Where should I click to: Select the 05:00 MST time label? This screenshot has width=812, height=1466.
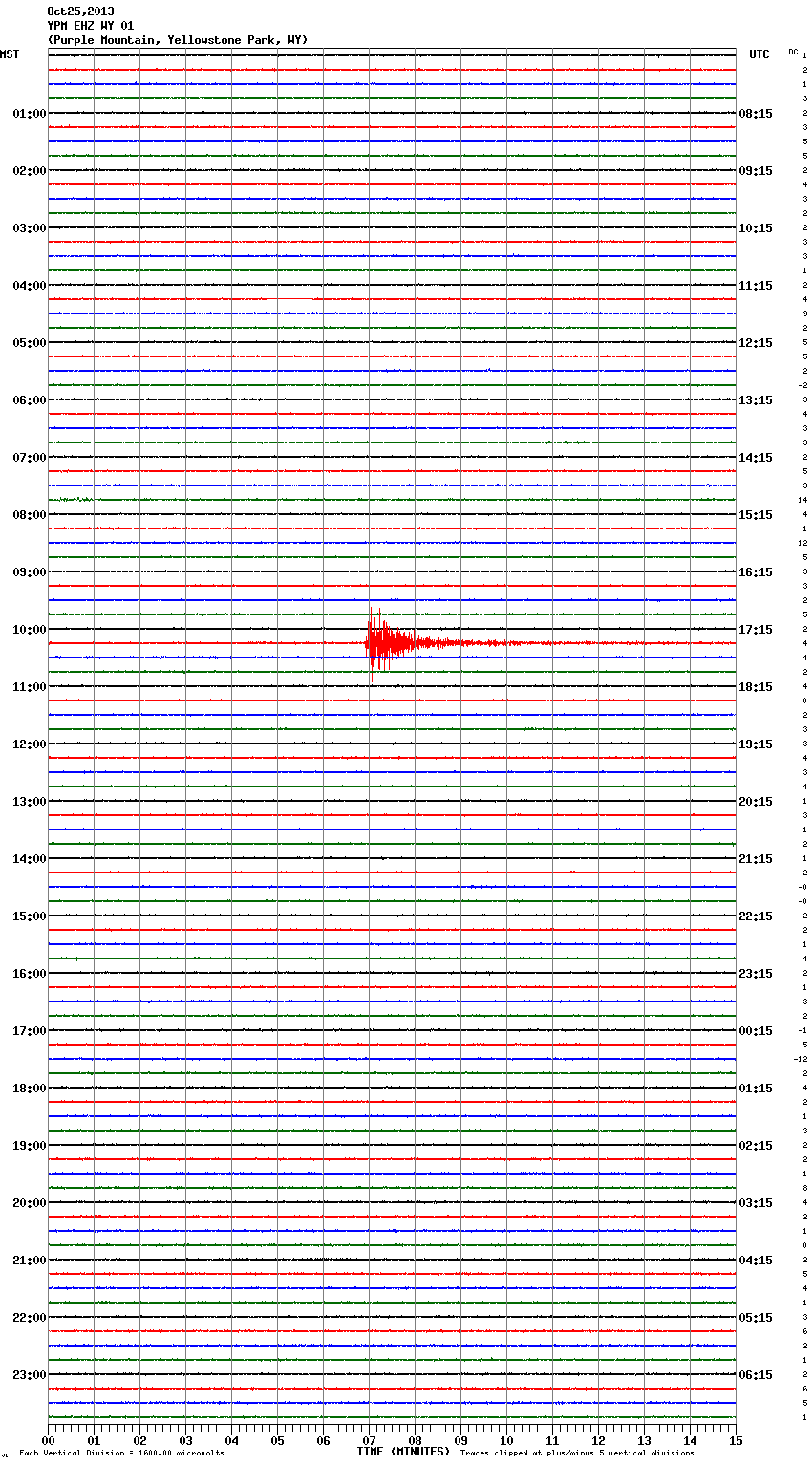coord(29,343)
